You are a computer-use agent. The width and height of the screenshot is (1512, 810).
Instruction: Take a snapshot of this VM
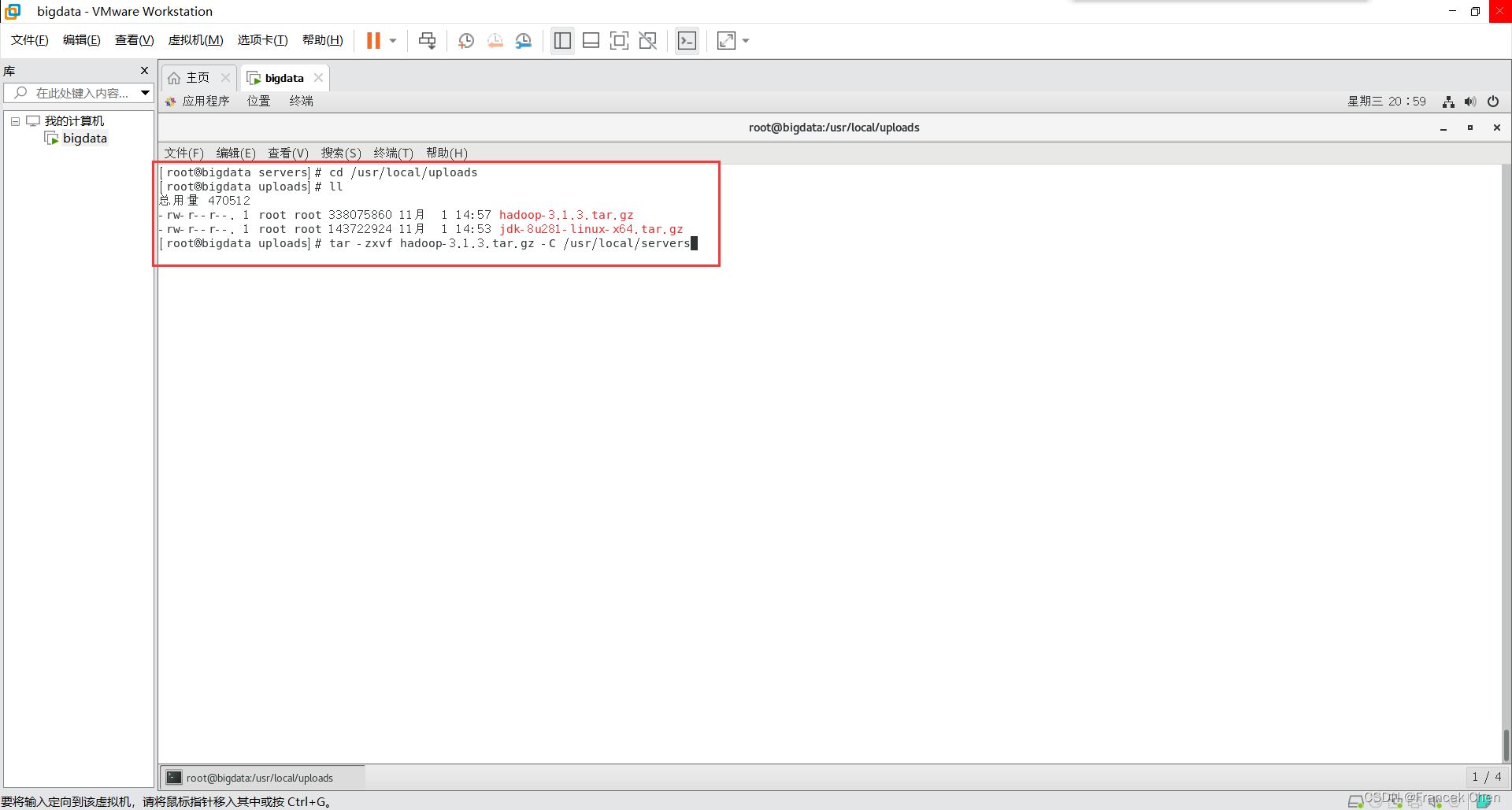pos(466,41)
